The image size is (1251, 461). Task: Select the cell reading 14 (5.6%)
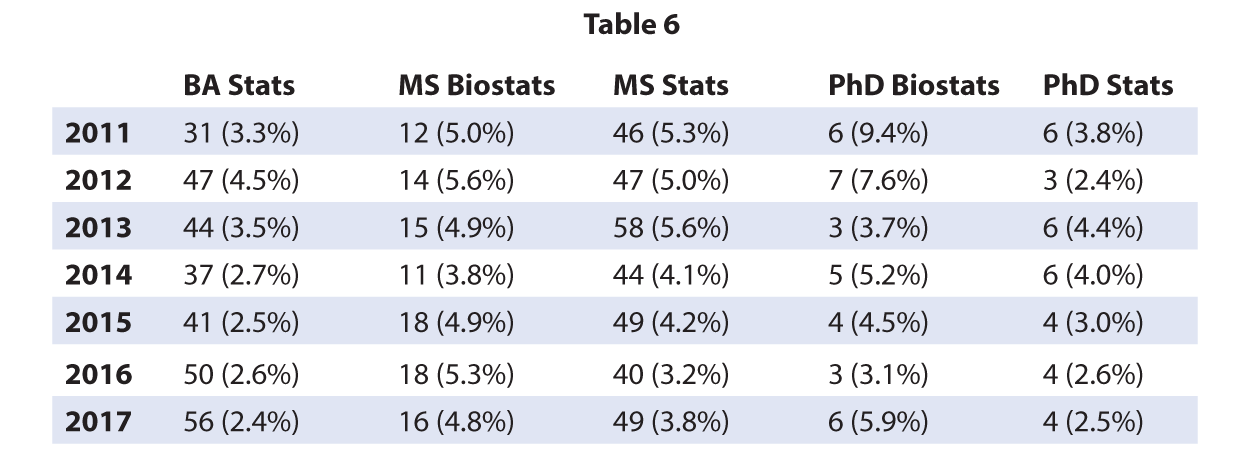456,181
